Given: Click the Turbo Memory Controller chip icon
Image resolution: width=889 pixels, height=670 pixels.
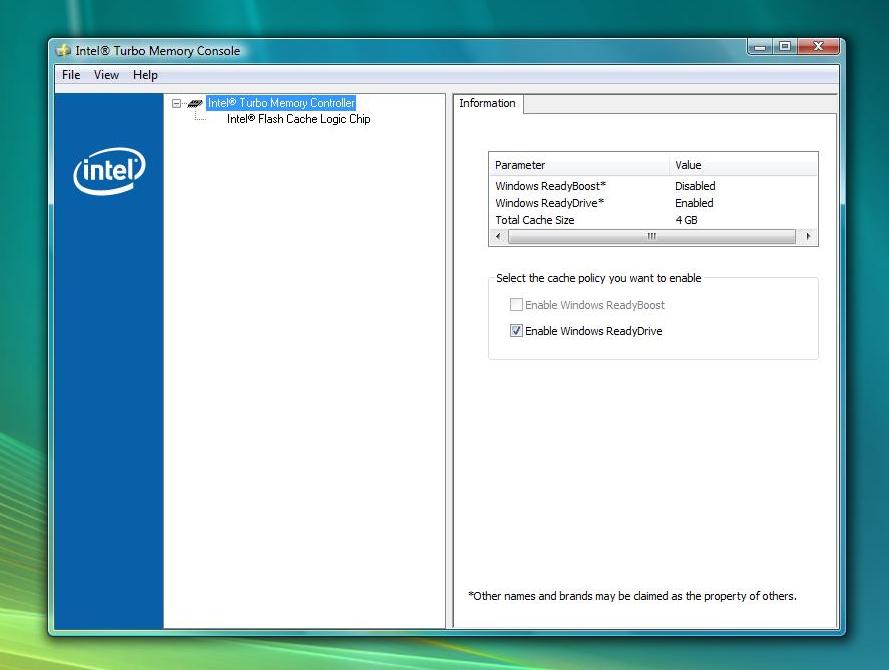Looking at the screenshot, I should pos(195,103).
